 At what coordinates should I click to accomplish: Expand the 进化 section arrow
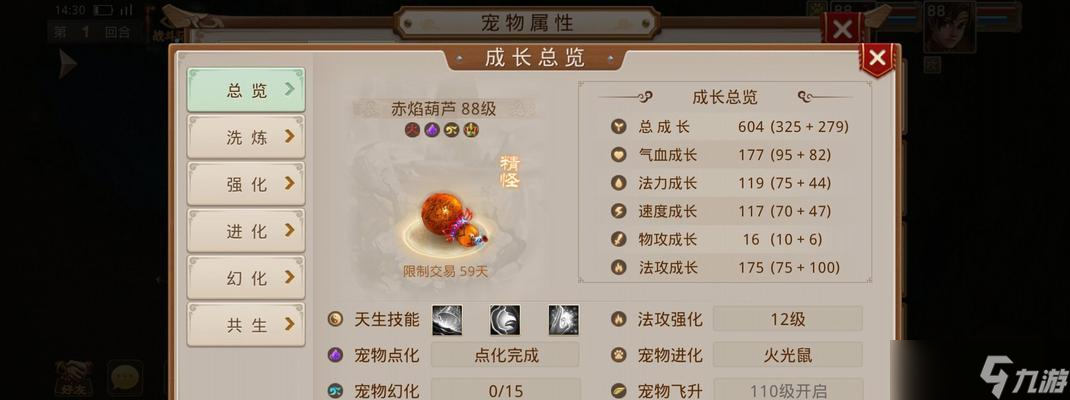[x=290, y=231]
